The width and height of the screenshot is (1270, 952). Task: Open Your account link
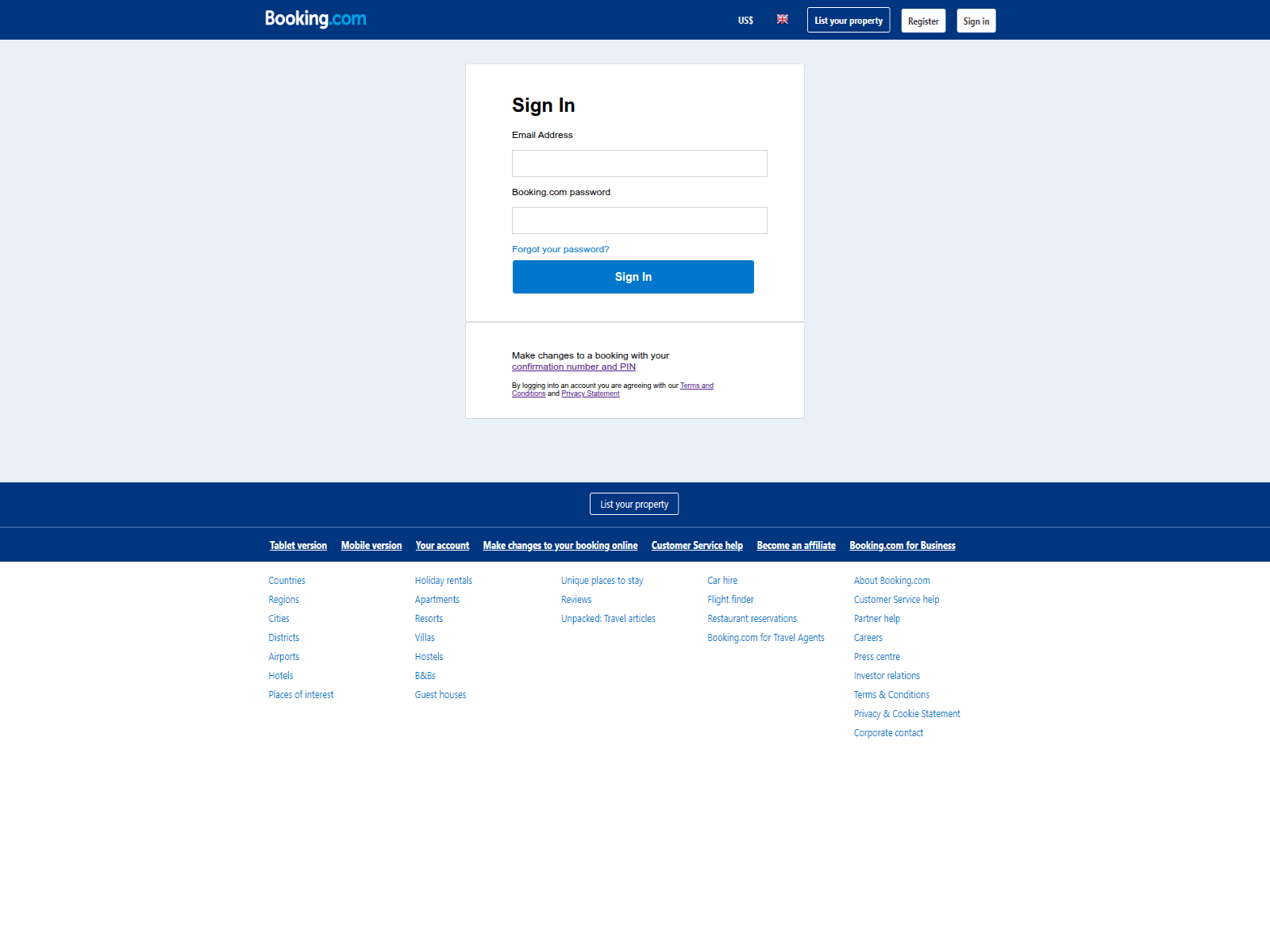point(442,546)
